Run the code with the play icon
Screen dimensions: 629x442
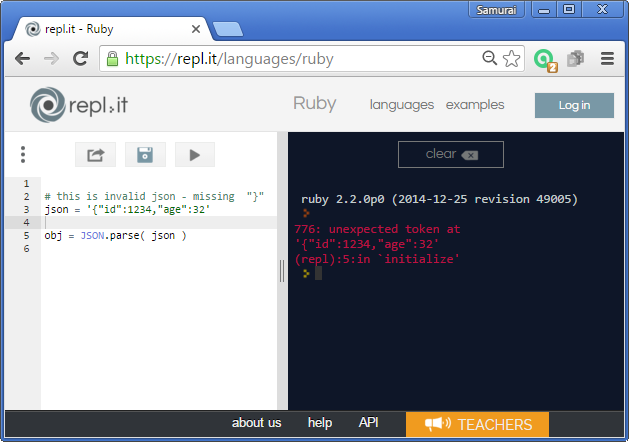[x=195, y=155]
